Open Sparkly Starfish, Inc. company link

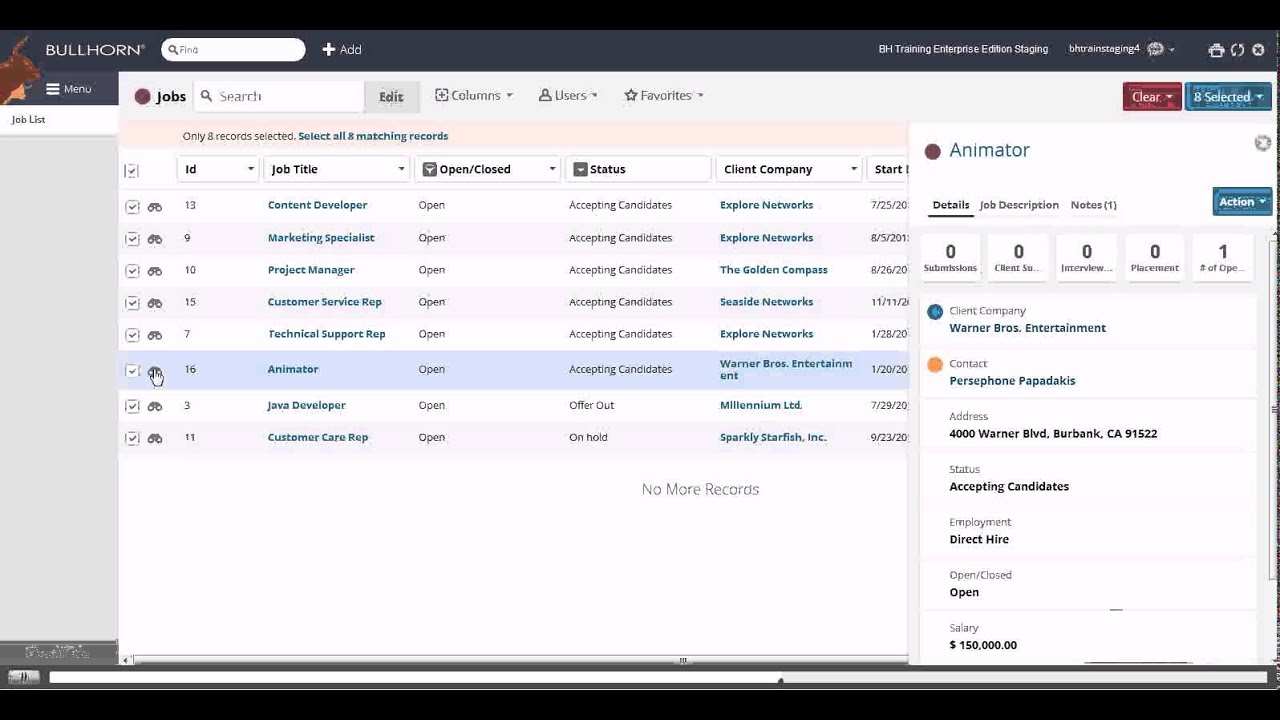click(773, 438)
